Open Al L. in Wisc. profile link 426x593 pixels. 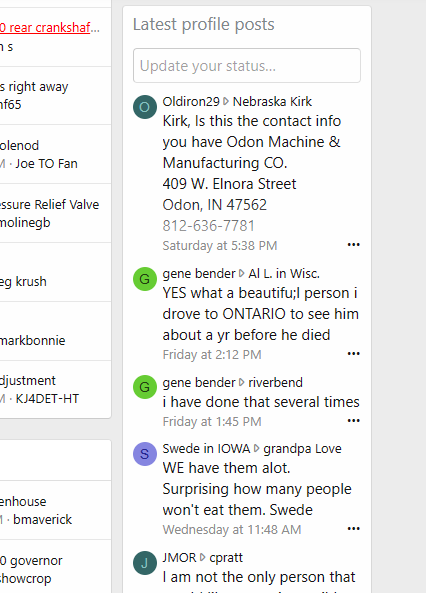[x=284, y=273]
